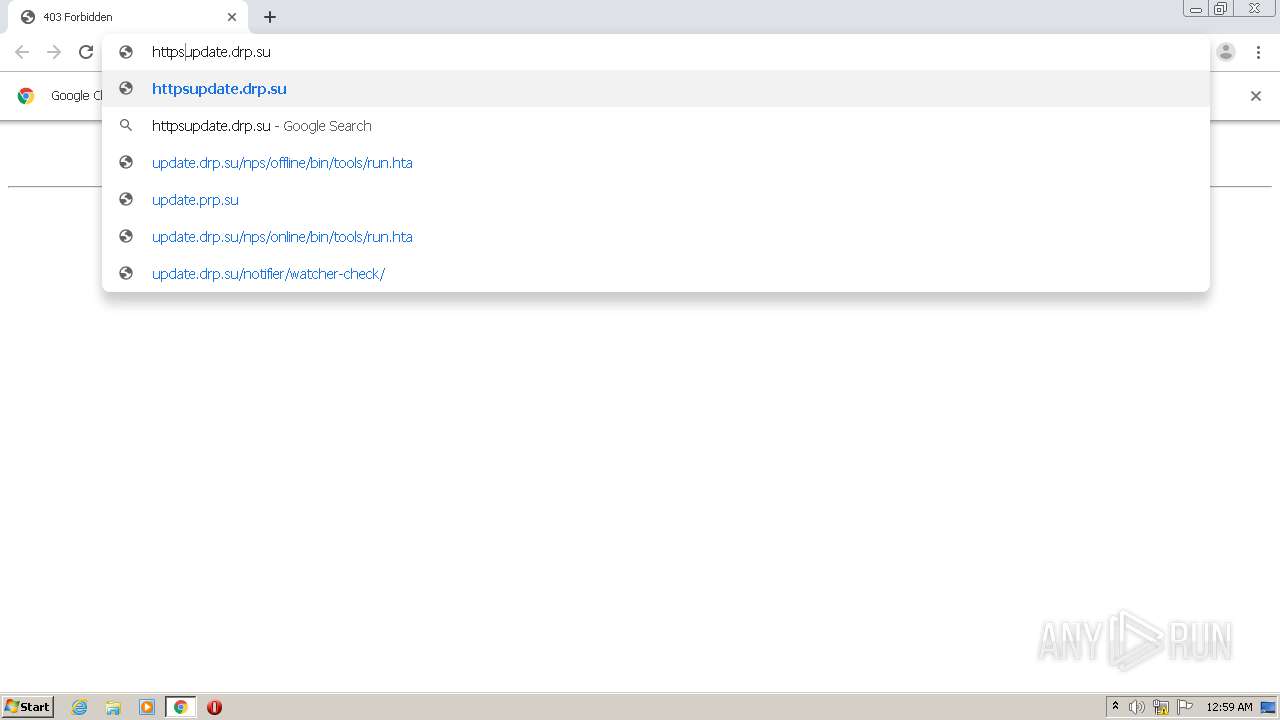Image resolution: width=1280 pixels, height=720 pixels.
Task: Open the Windows Start menu
Action: click(x=28, y=707)
